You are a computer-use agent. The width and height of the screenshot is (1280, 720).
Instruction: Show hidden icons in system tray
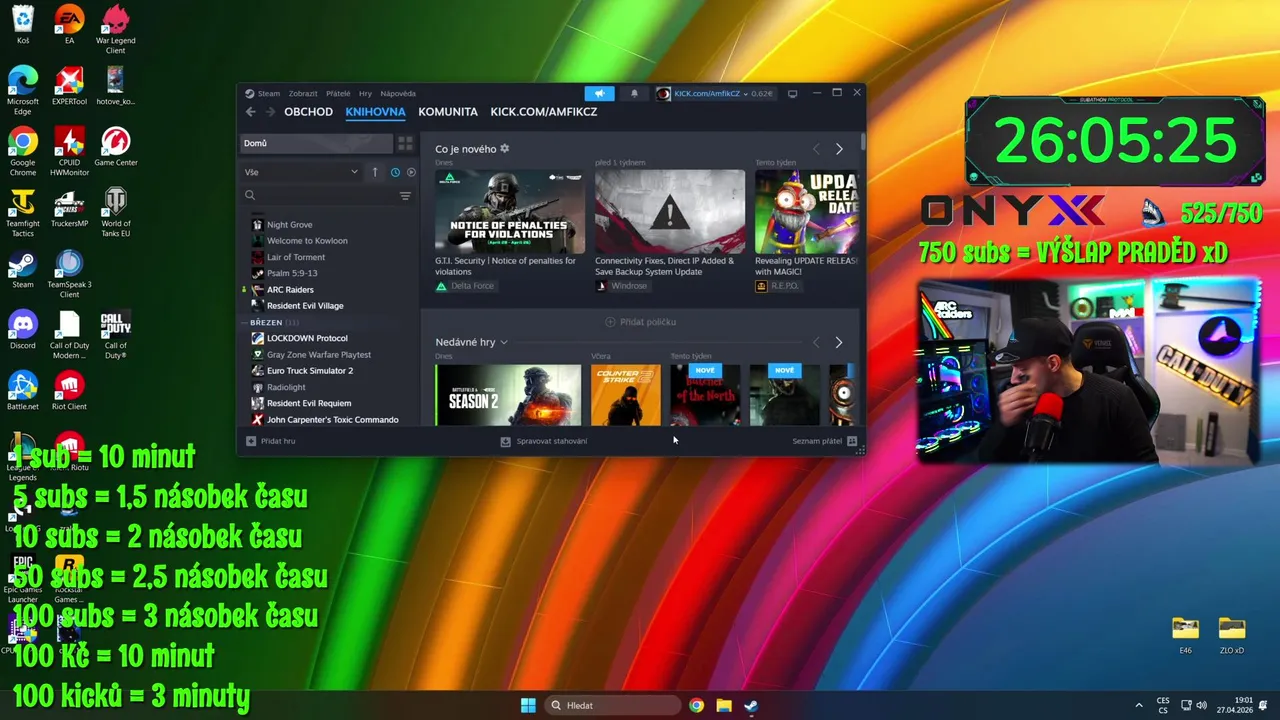1138,705
